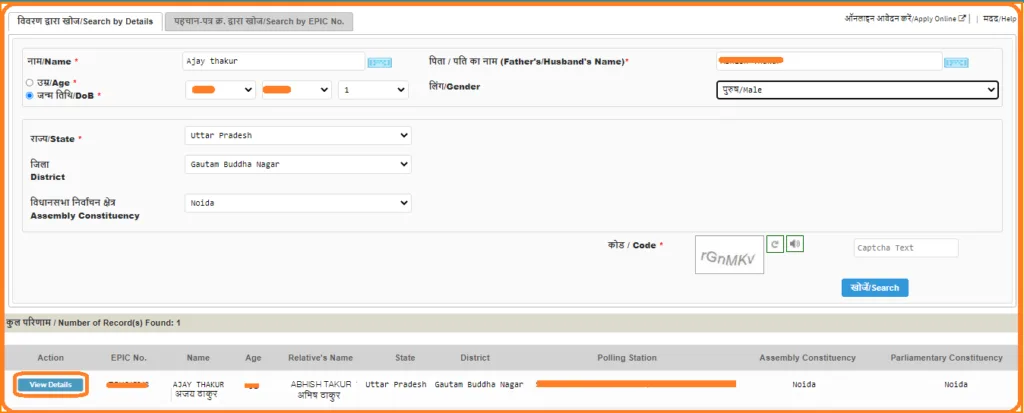Open the State dropdown showing Uttar Pradesh

click(x=298, y=135)
